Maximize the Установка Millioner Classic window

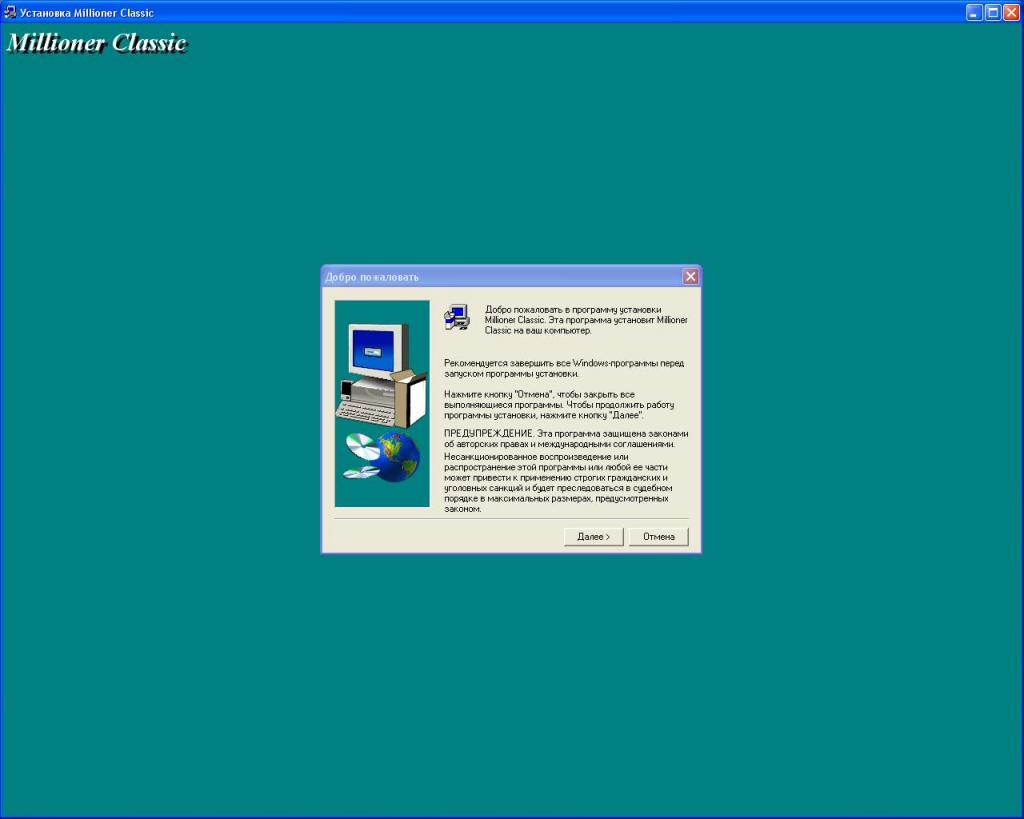(993, 13)
